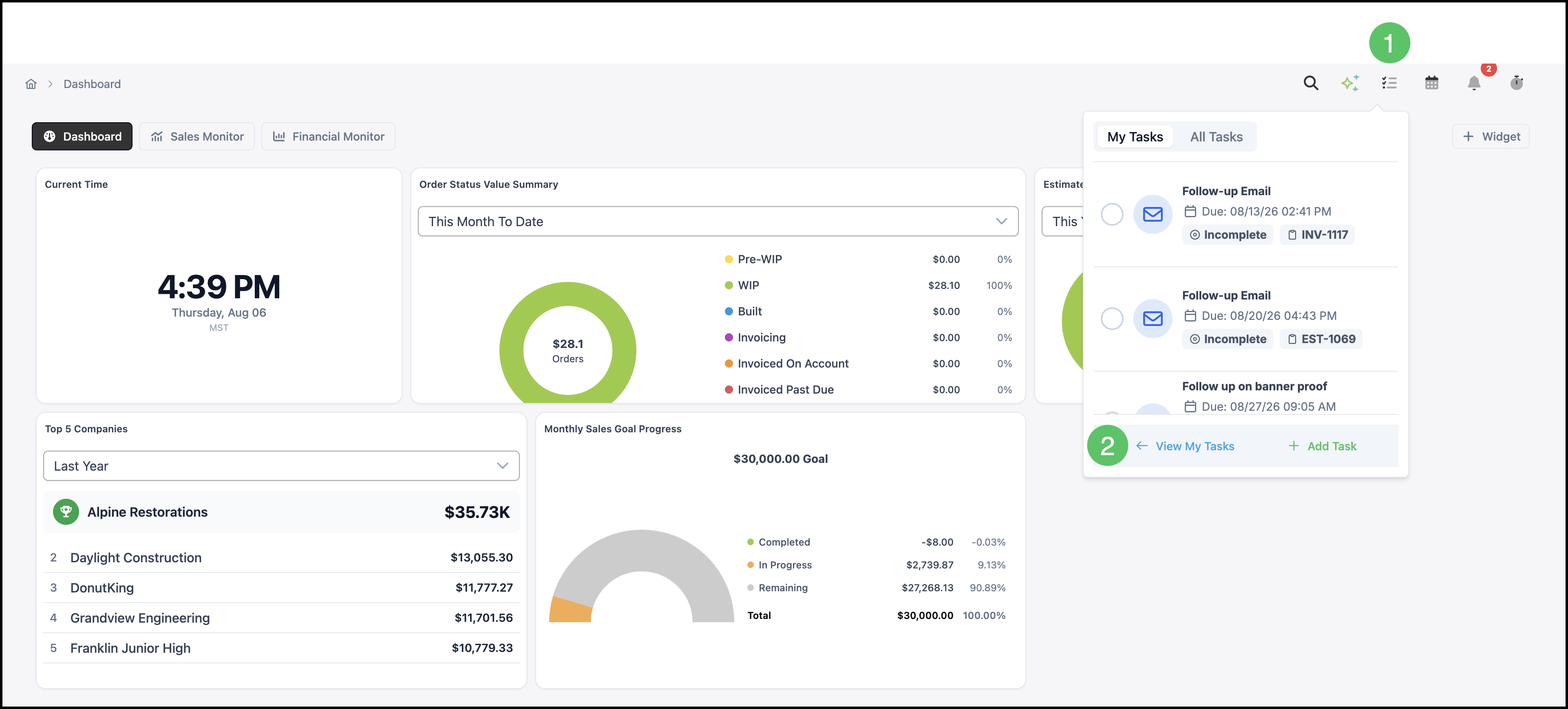Click mail icon of INV-1117 task
Screen dimensions: 1568x709
click(x=1152, y=214)
